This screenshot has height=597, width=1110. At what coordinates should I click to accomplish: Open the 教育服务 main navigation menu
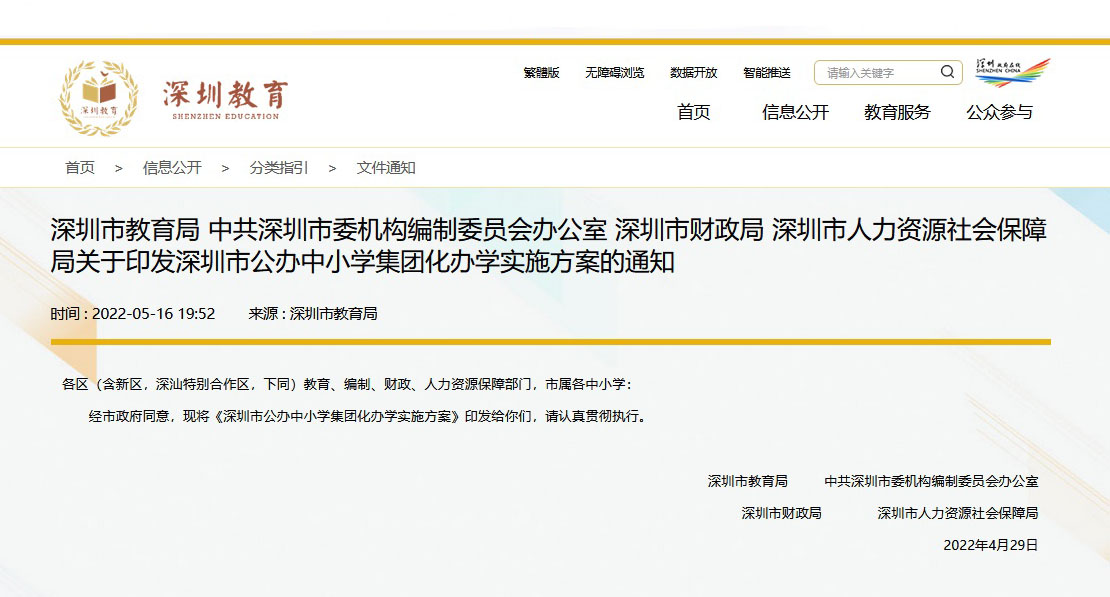tap(897, 112)
